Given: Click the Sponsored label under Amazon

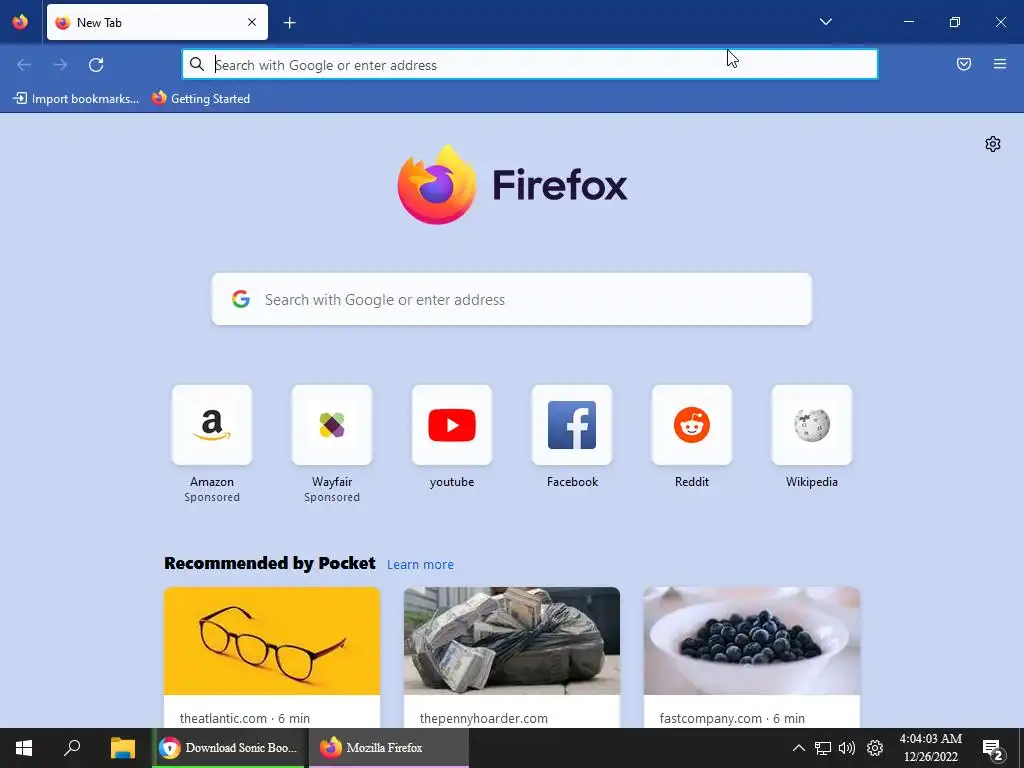Looking at the screenshot, I should click(212, 497).
